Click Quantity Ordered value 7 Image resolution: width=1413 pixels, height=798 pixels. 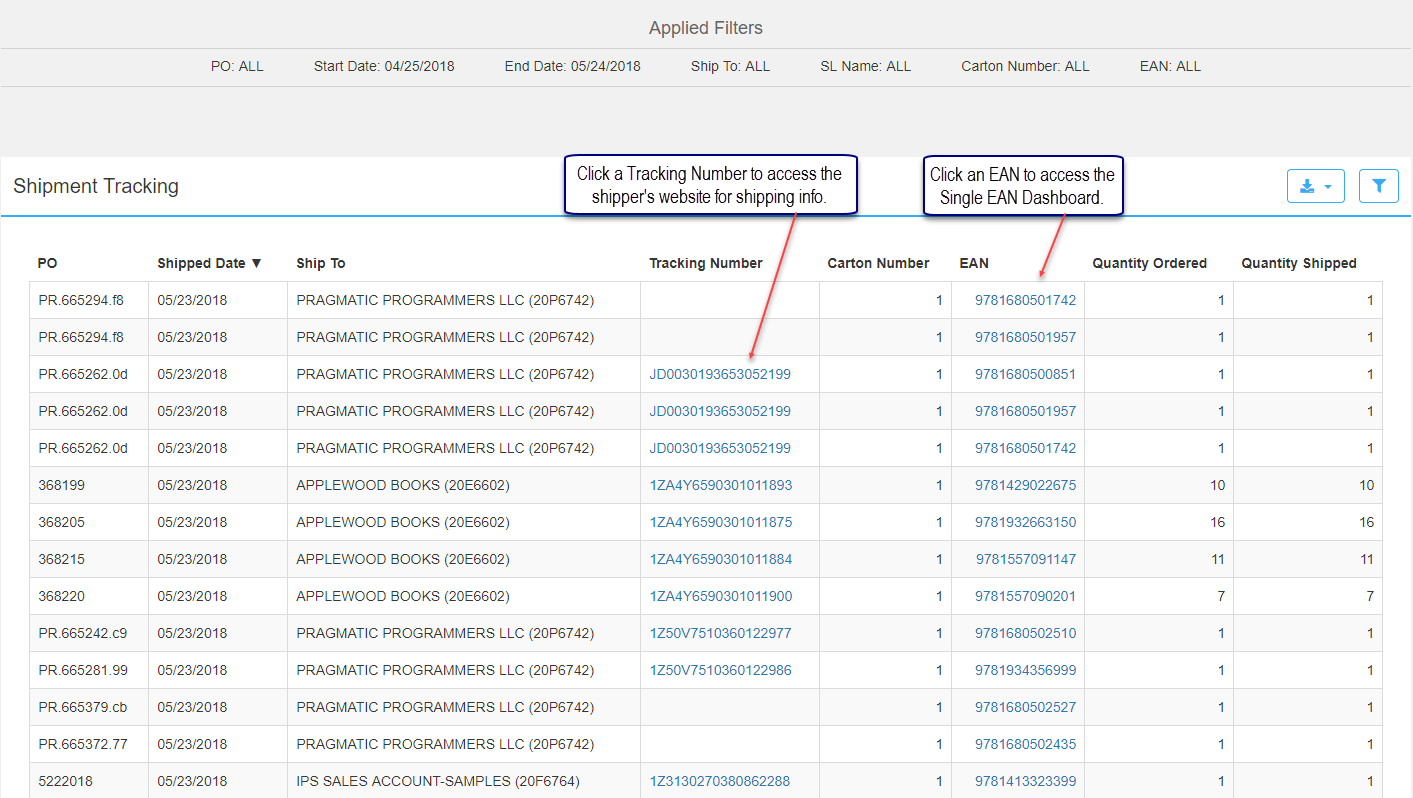tap(1221, 596)
